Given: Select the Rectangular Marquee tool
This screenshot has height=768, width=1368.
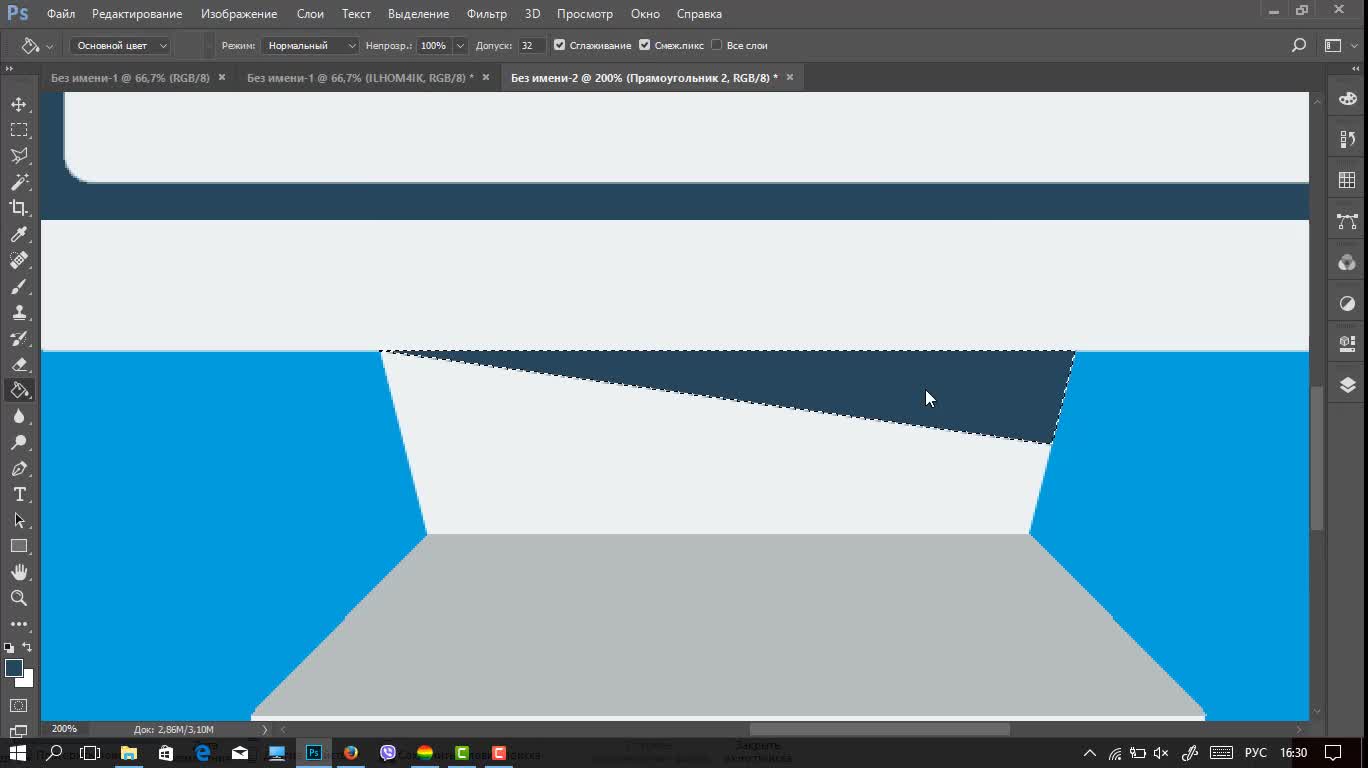Looking at the screenshot, I should (x=19, y=130).
